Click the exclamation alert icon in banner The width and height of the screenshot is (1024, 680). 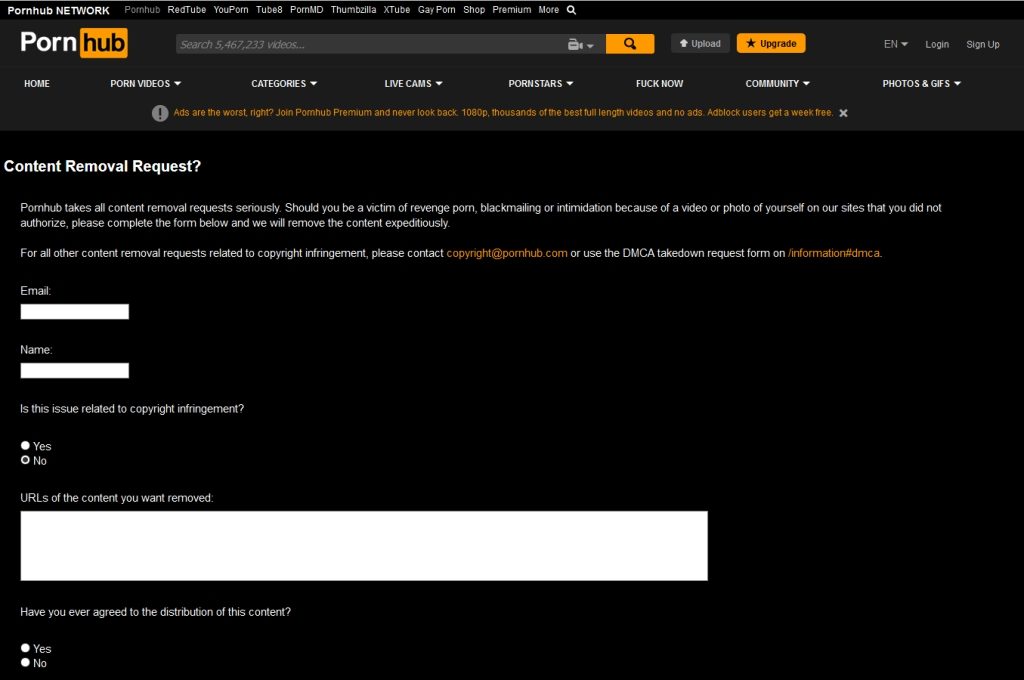coord(160,113)
